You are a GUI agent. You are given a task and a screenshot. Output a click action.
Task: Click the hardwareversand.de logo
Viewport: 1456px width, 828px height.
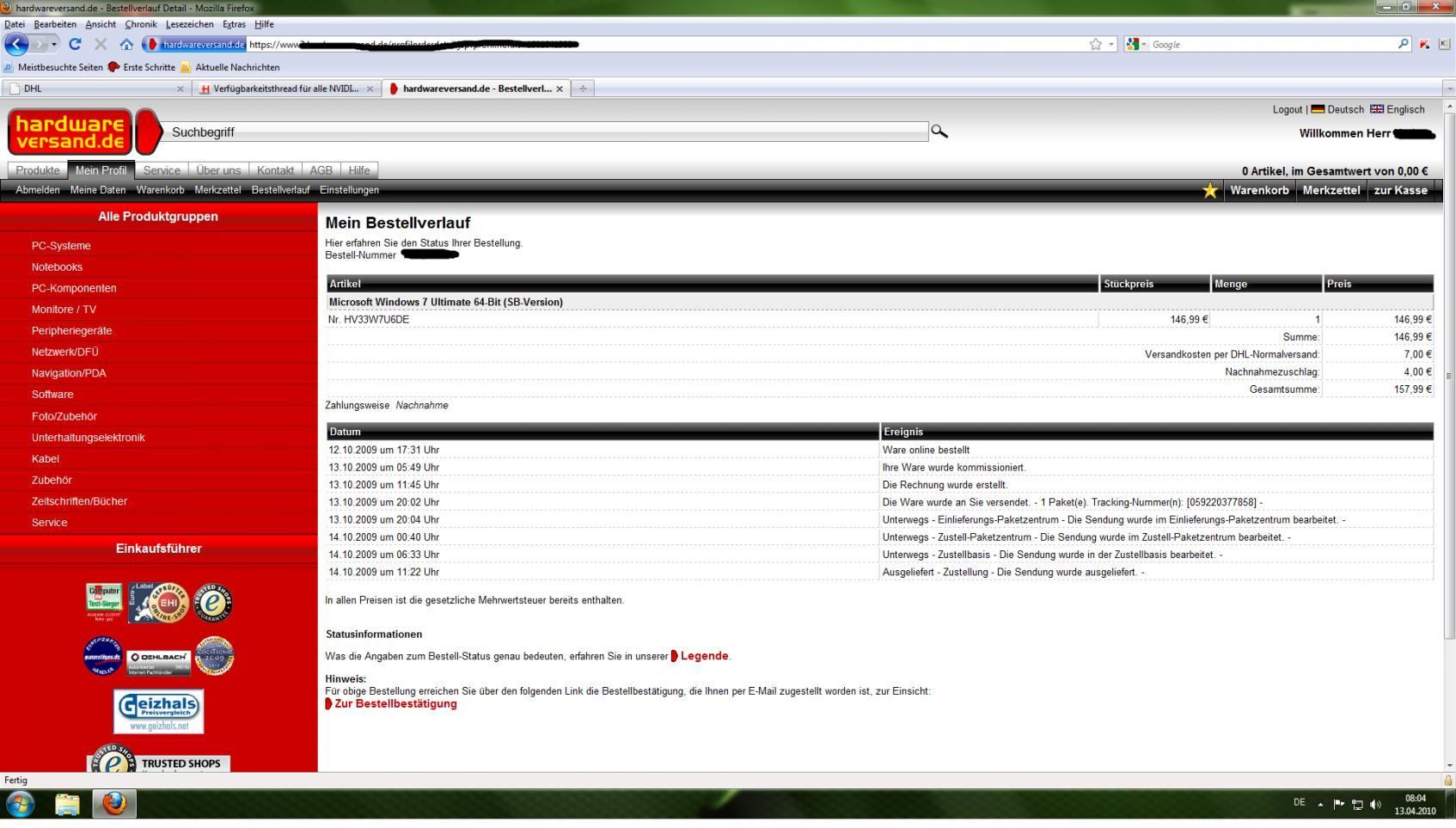click(x=70, y=132)
